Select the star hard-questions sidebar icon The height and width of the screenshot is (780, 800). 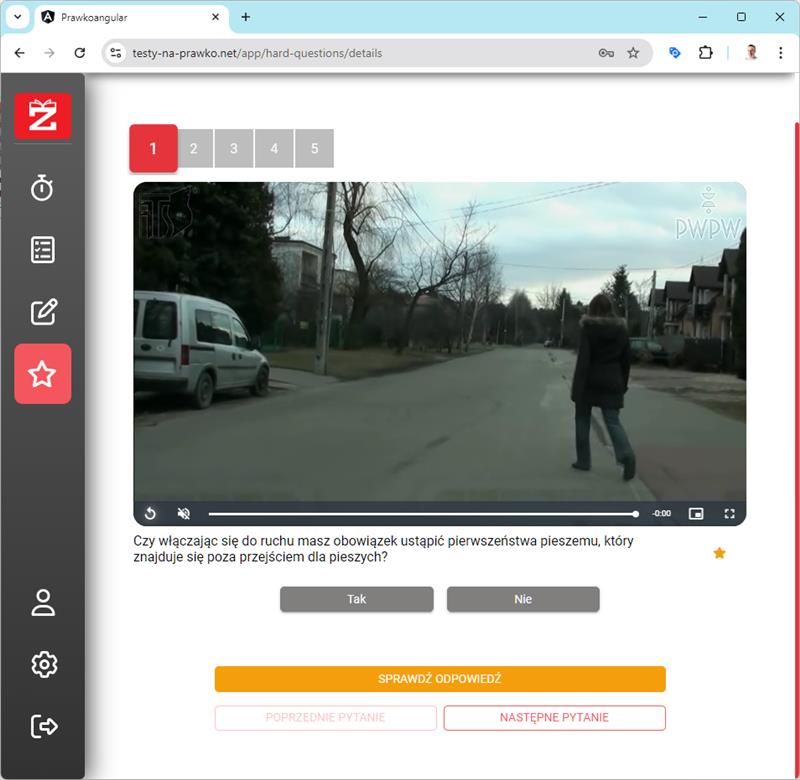coord(42,374)
